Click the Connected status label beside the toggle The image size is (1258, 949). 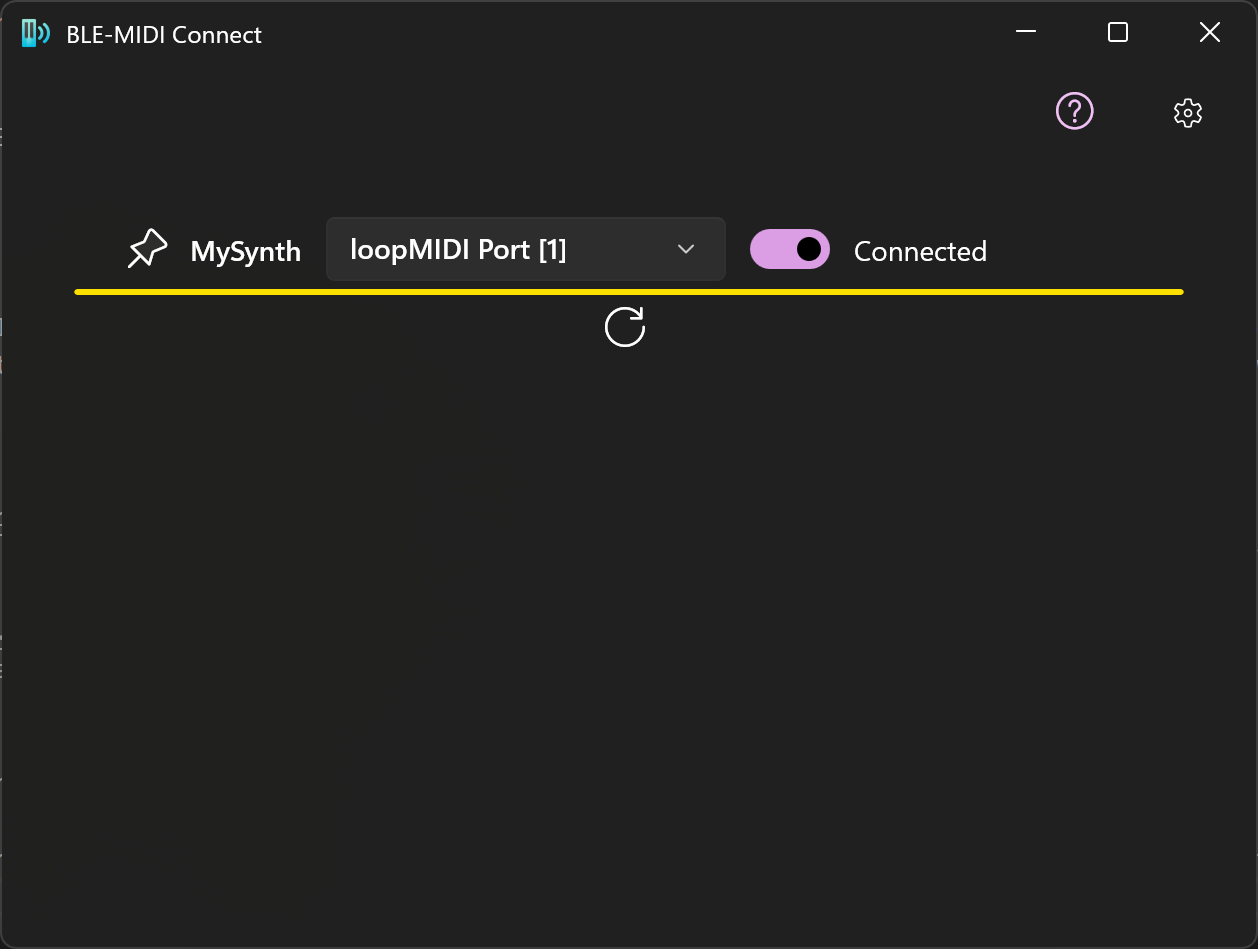920,251
